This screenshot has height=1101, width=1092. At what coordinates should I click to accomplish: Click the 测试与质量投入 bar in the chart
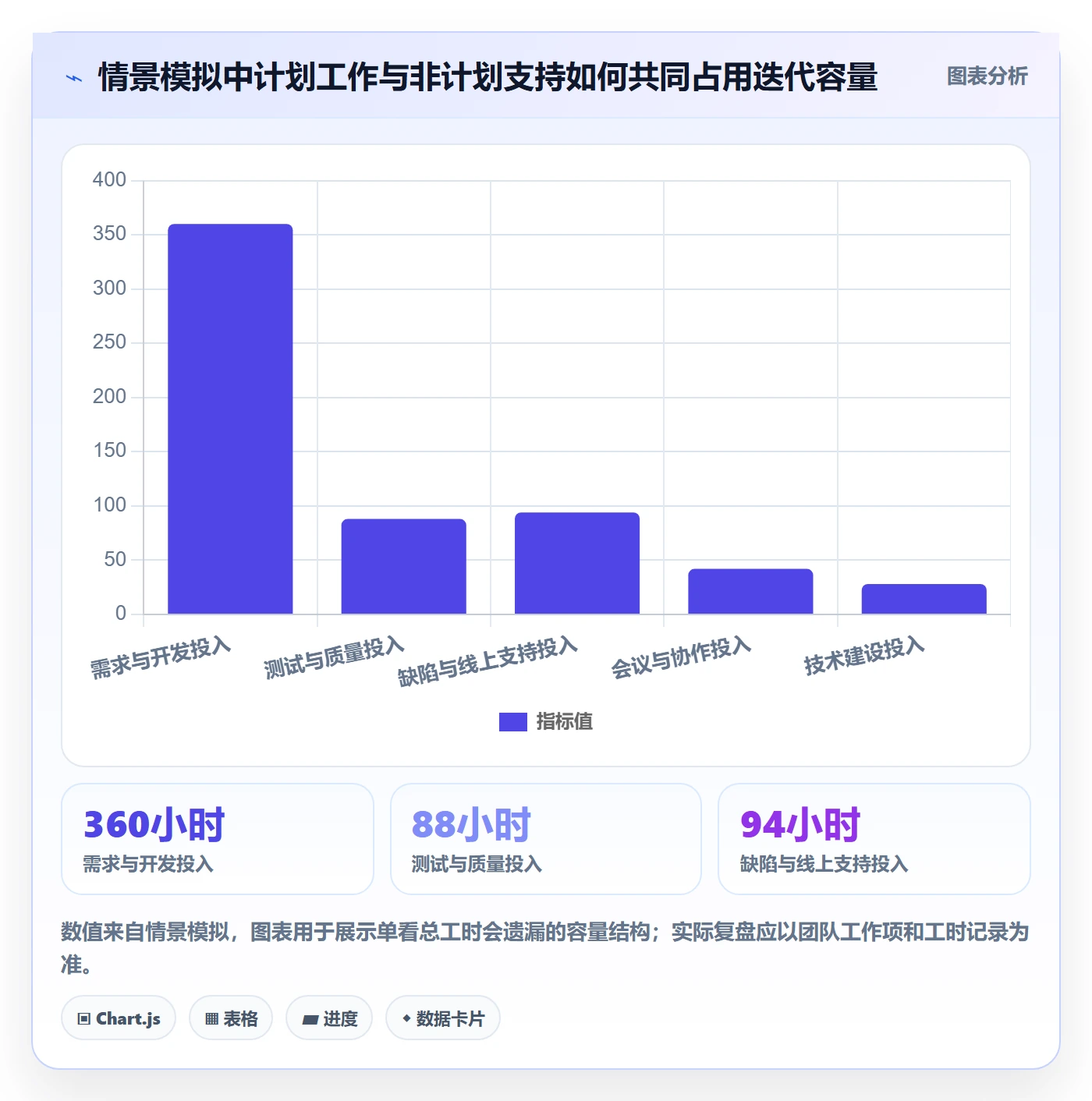coord(403,566)
